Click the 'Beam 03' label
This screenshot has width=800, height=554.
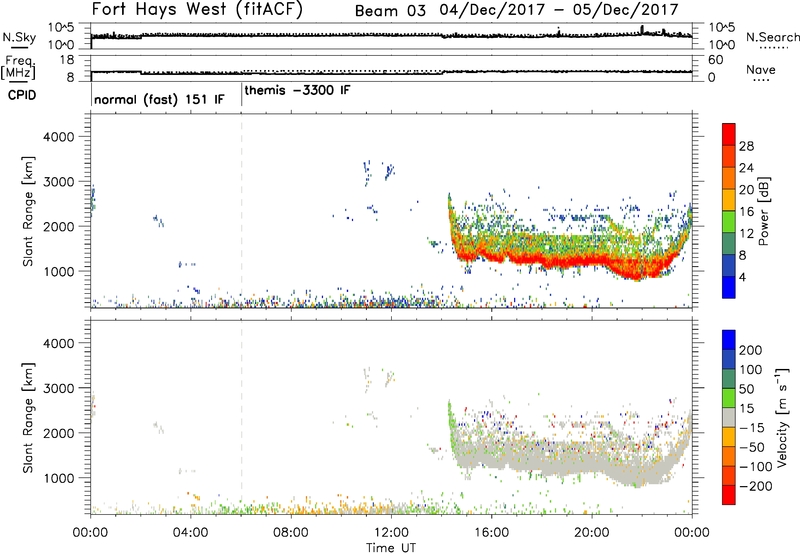pyautogui.click(x=390, y=11)
